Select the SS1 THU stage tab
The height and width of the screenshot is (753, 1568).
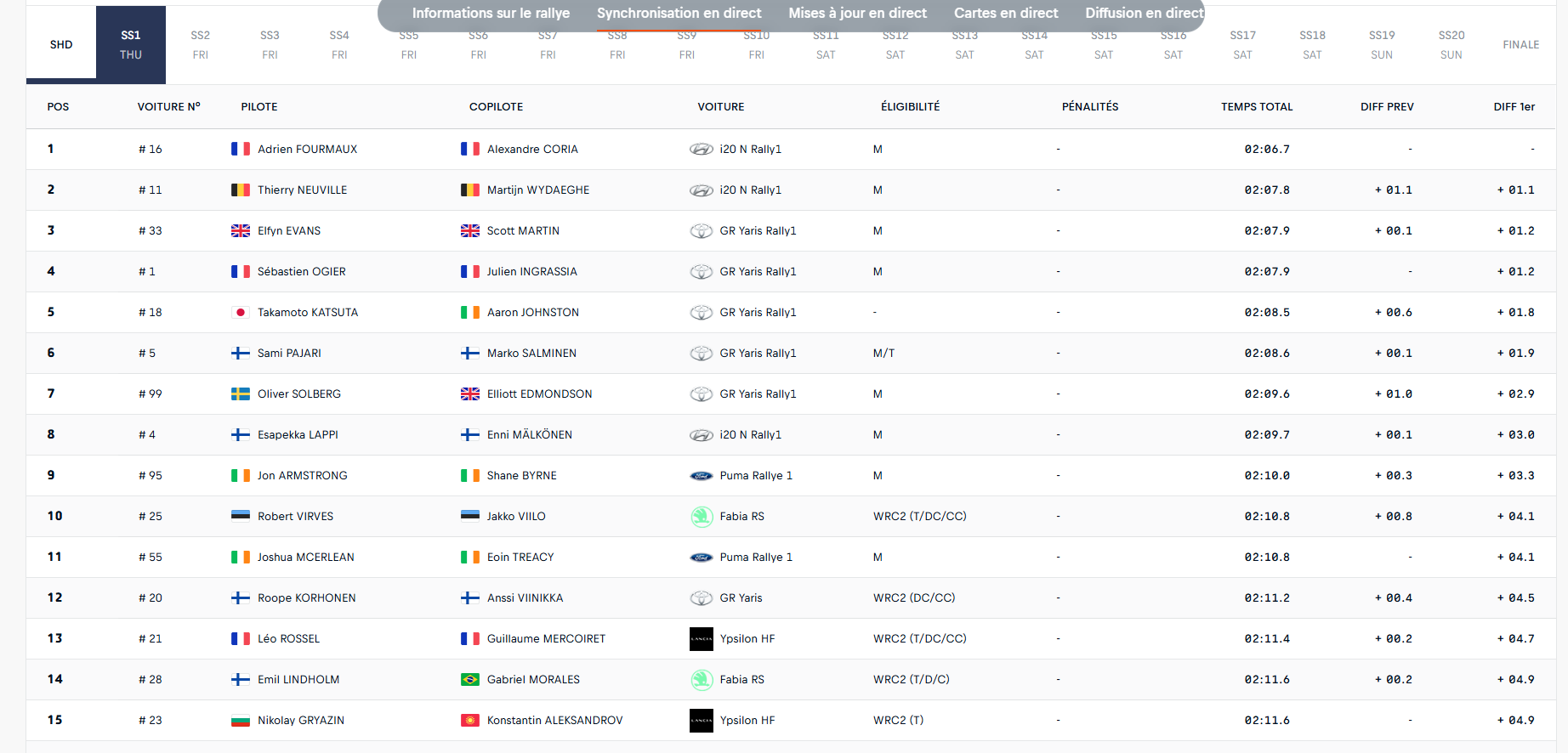131,44
